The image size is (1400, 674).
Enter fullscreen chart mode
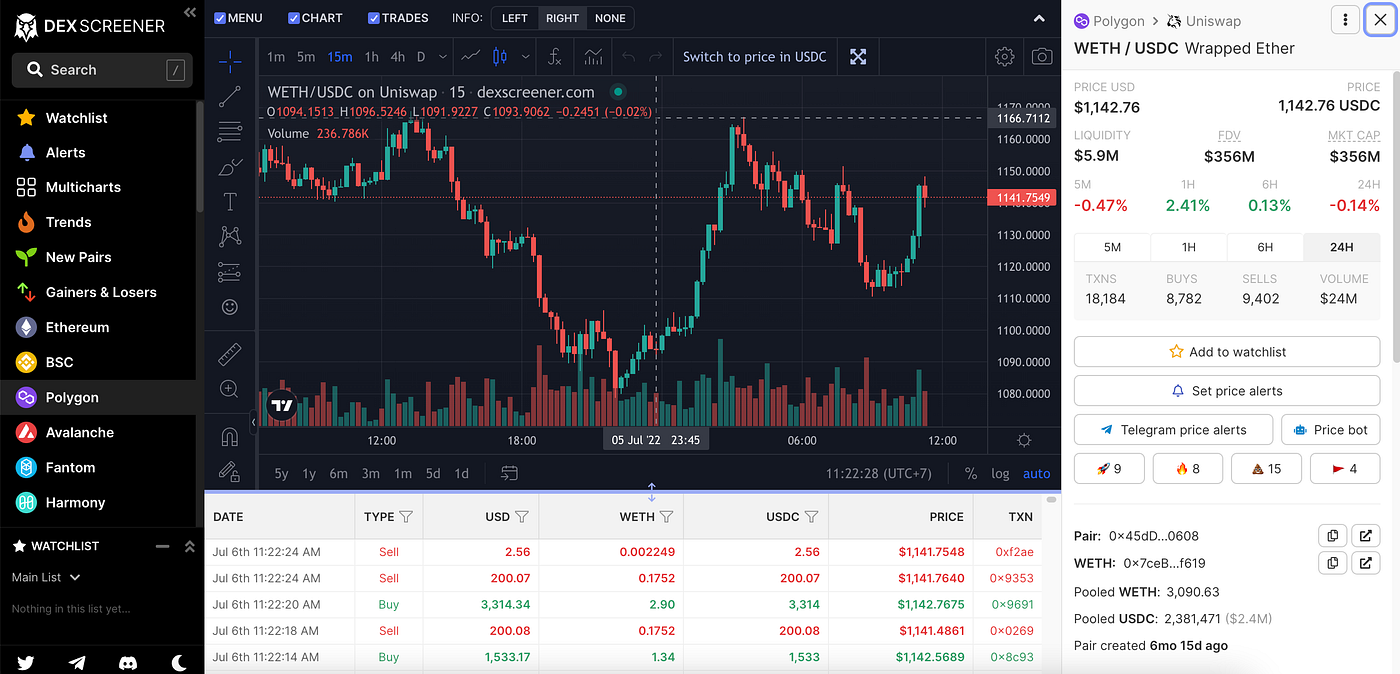(858, 57)
